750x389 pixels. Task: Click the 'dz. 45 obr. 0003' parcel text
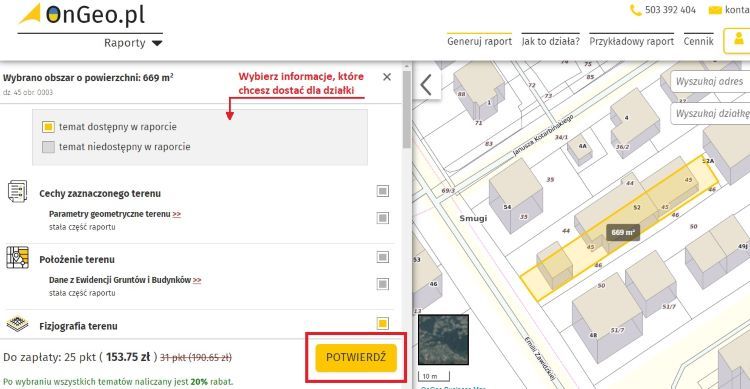point(28,92)
